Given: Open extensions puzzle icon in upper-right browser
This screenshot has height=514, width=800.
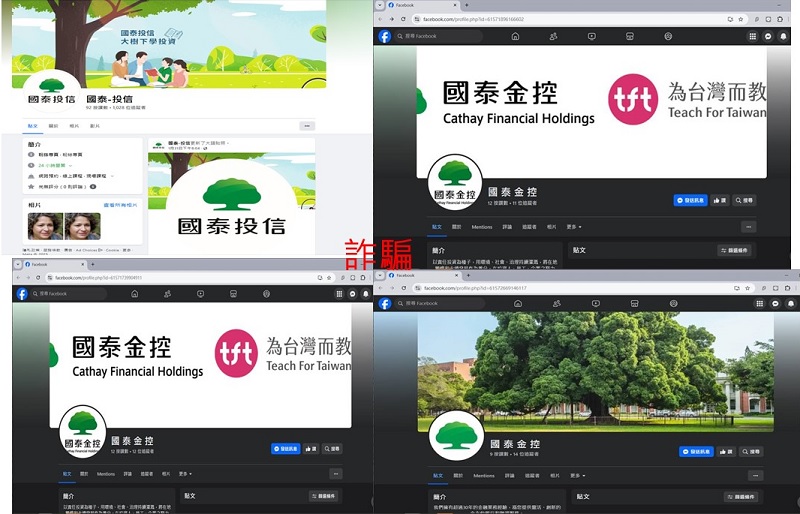Looking at the screenshot, I should pos(780,19).
